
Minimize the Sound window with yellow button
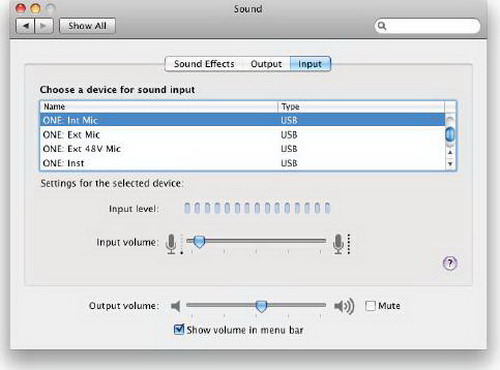pyautogui.click(x=35, y=8)
